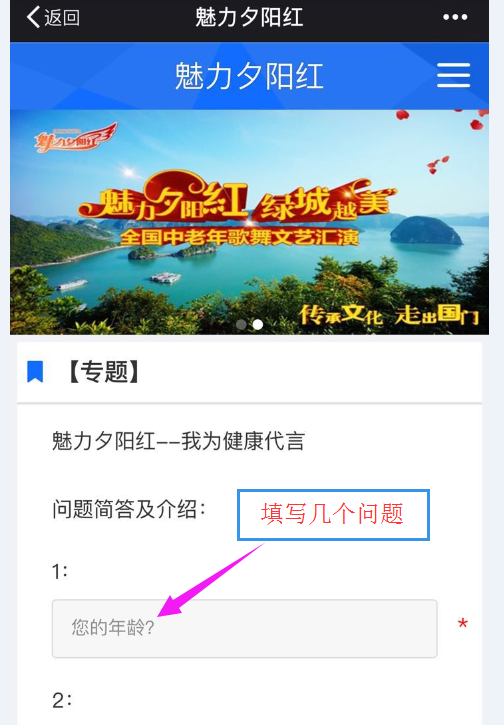Tap the 返回 back arrow
The width and height of the screenshot is (504, 725).
pyautogui.click(x=33, y=17)
